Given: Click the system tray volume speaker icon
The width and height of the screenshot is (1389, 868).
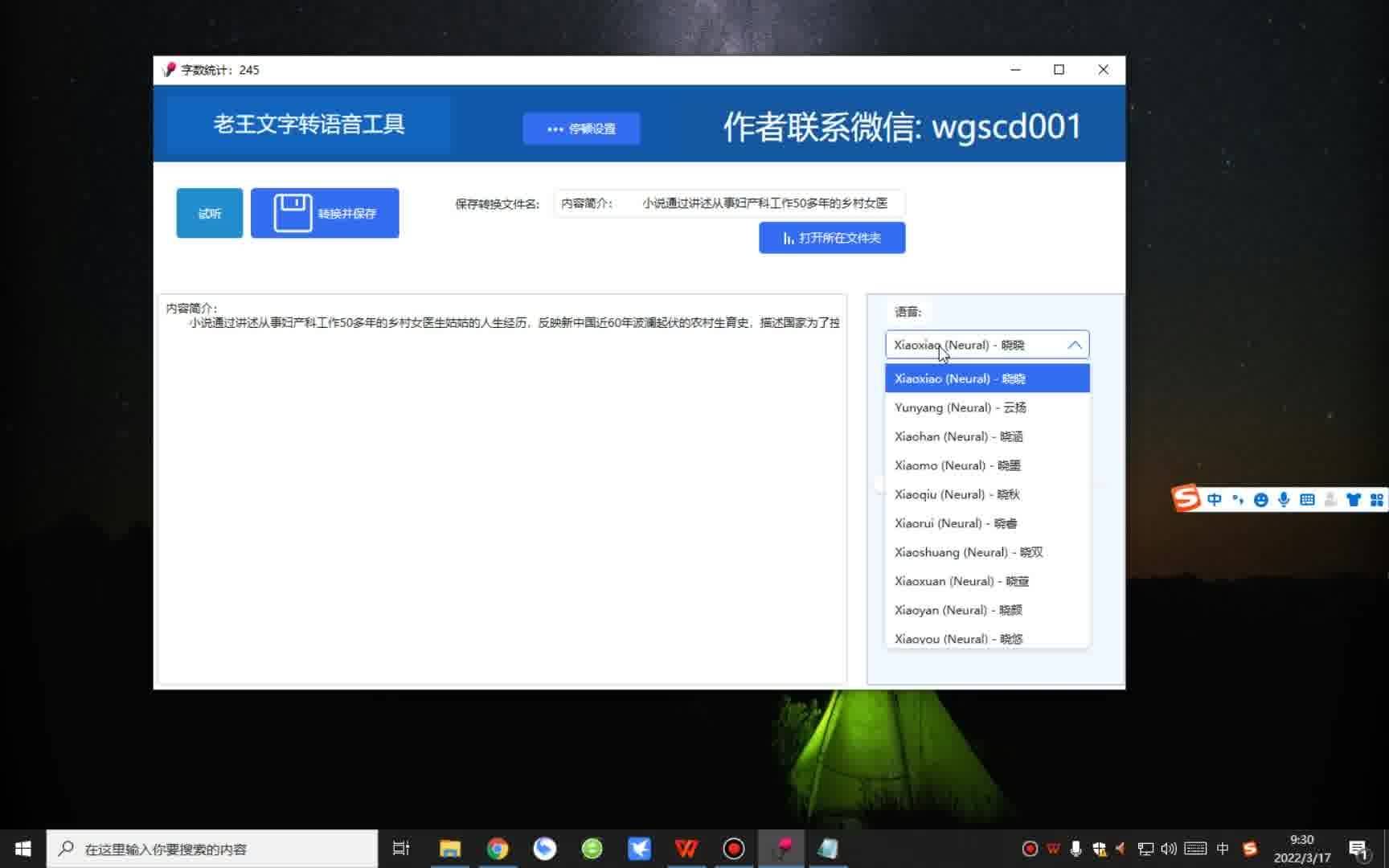Looking at the screenshot, I should coord(1169,849).
